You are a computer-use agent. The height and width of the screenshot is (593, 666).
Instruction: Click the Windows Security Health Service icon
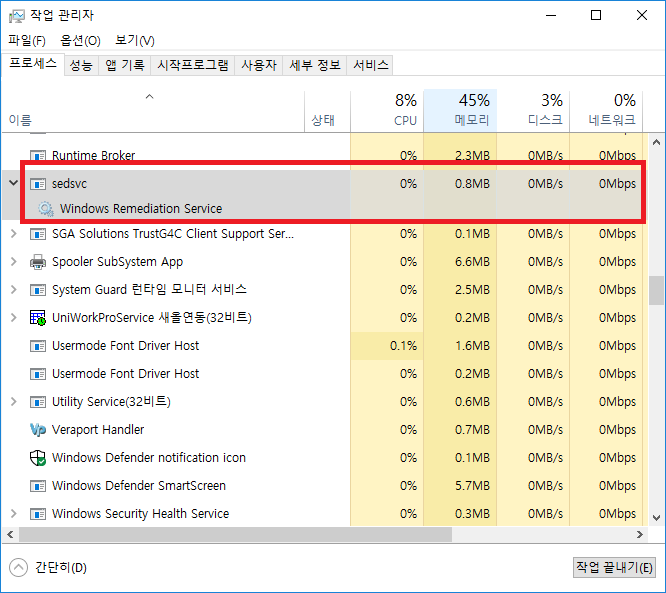pyautogui.click(x=38, y=514)
